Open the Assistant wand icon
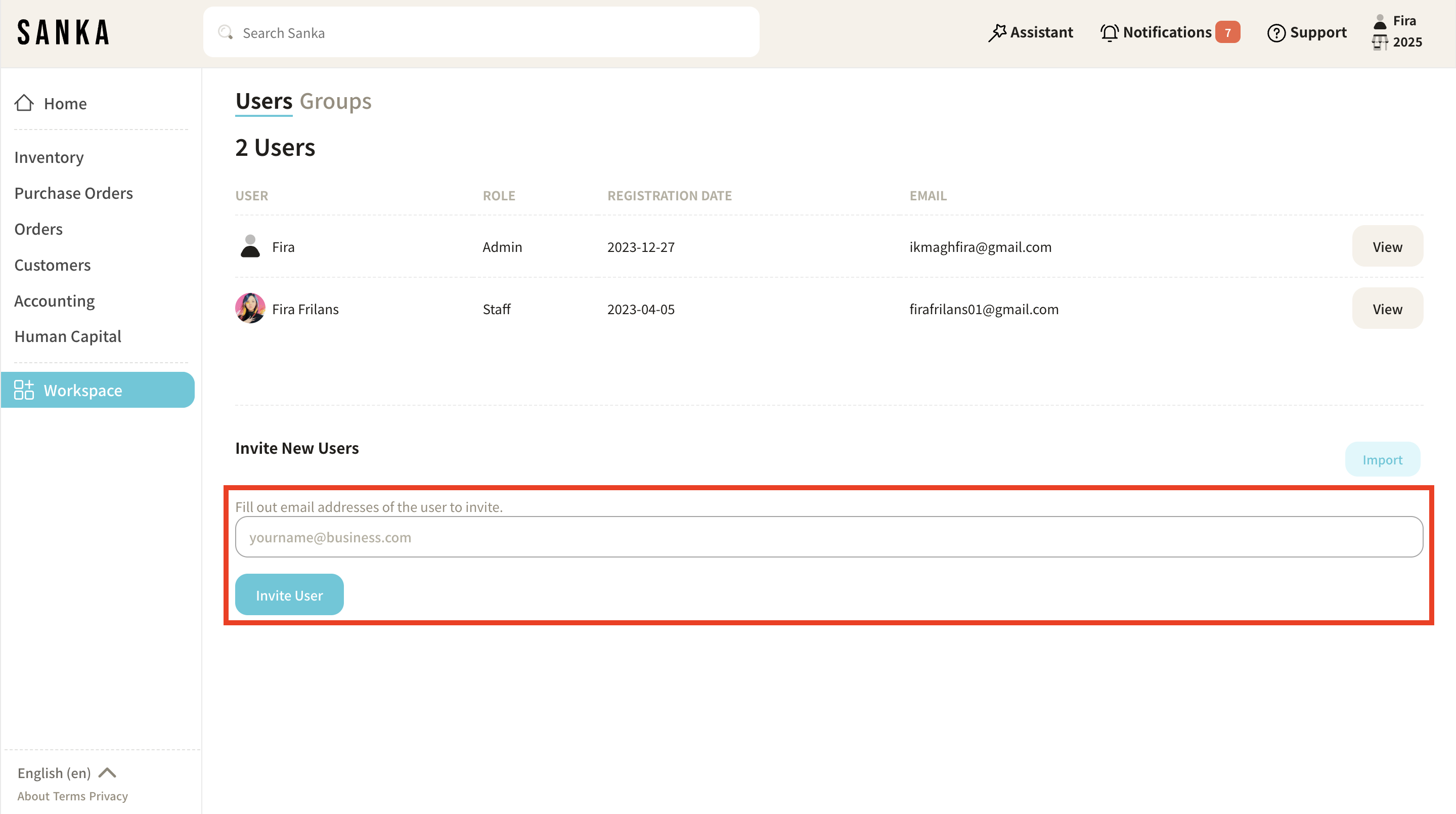Image resolution: width=1456 pixels, height=814 pixels. (997, 32)
